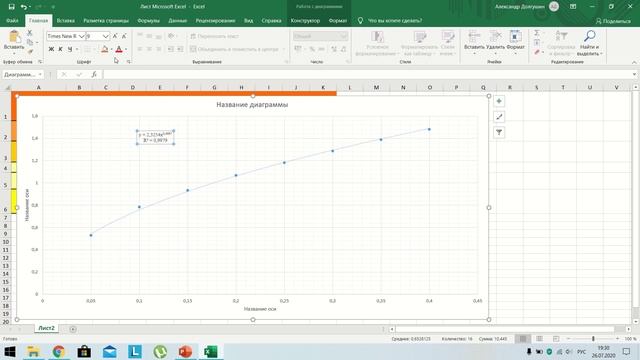Select Normal view in status bar

coord(523,339)
